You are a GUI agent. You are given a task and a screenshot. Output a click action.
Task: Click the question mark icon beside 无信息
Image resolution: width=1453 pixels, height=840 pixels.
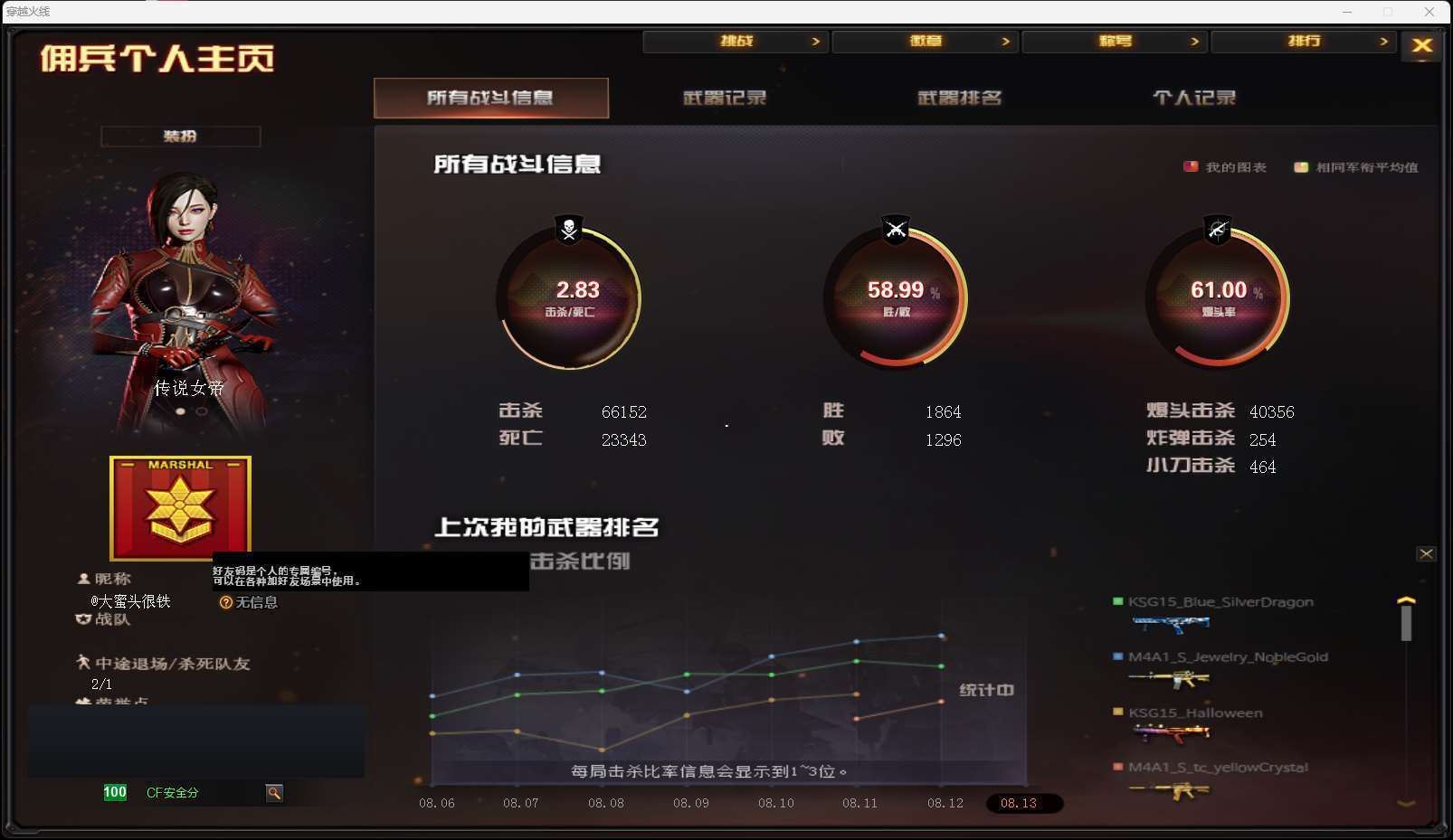click(226, 602)
